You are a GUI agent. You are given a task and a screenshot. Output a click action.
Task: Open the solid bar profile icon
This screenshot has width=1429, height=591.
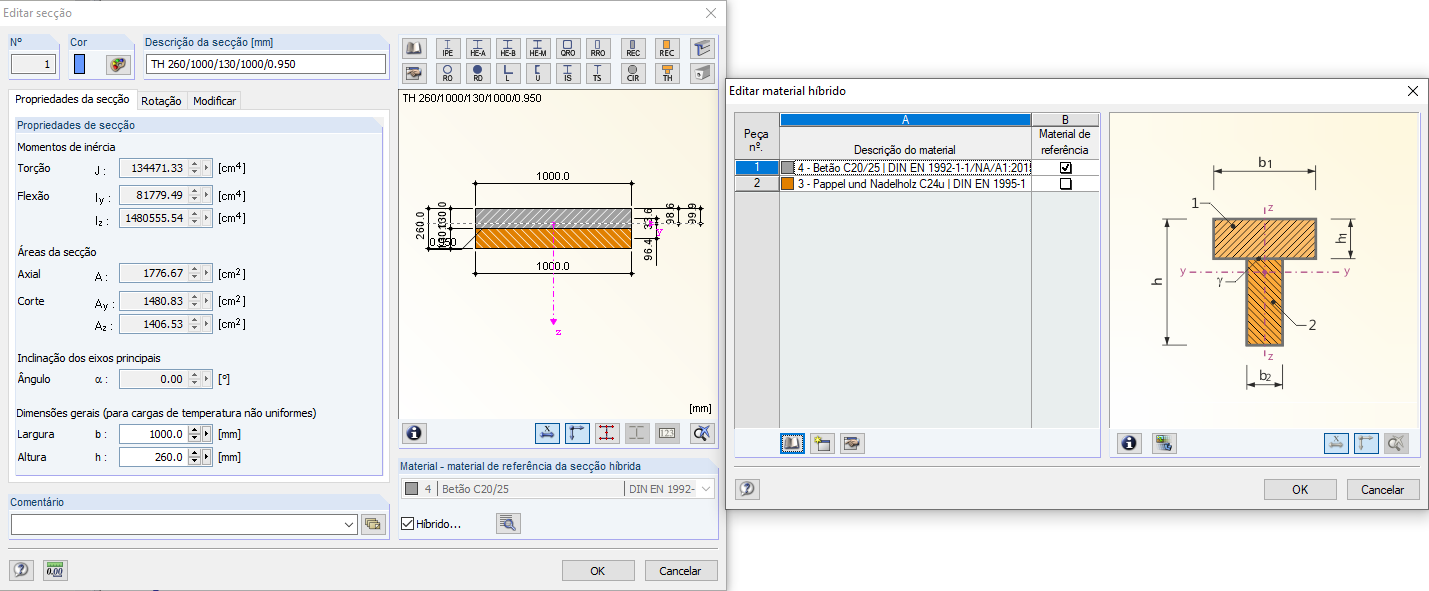coord(702,73)
